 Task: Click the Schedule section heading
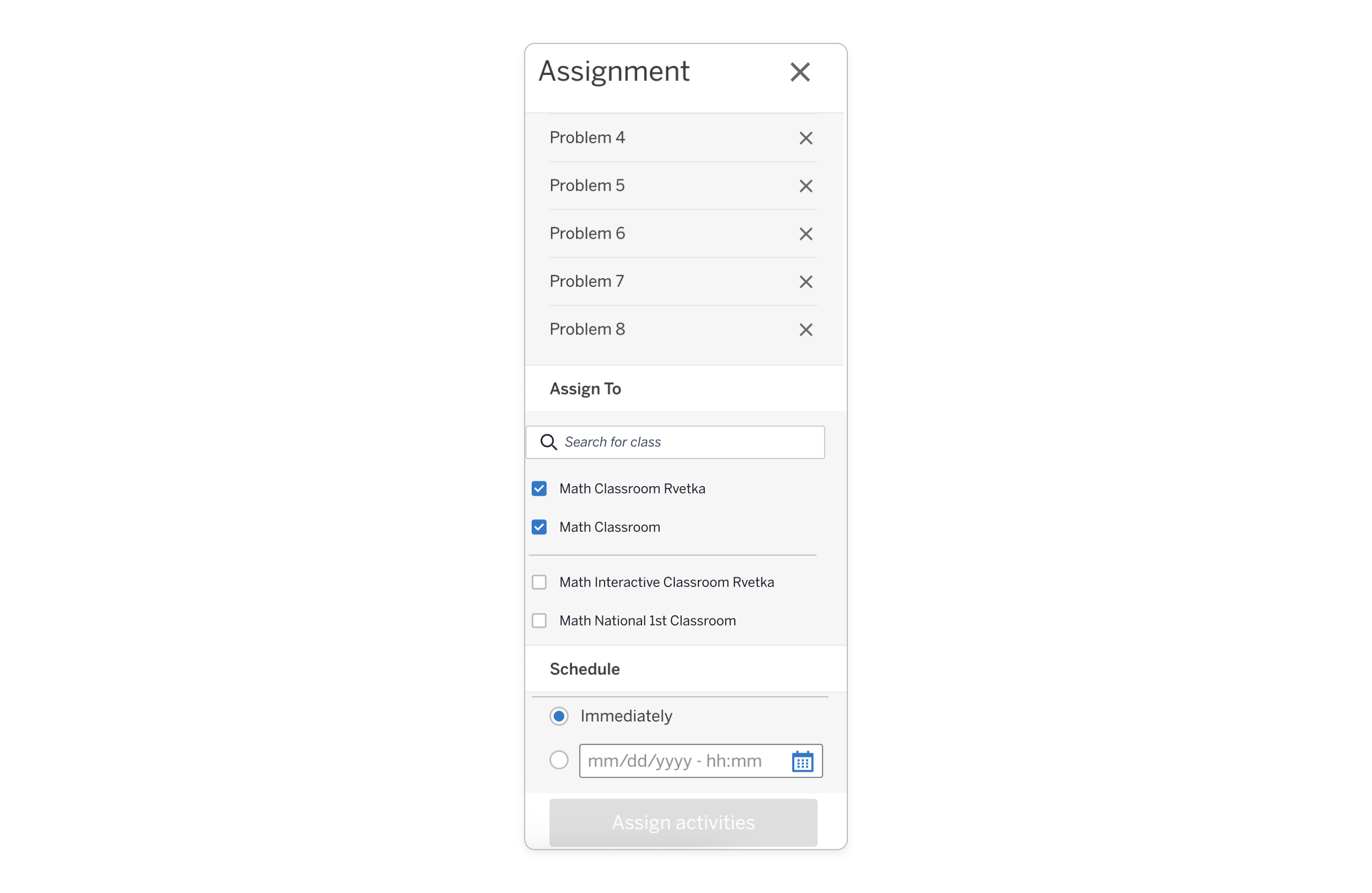coord(585,669)
